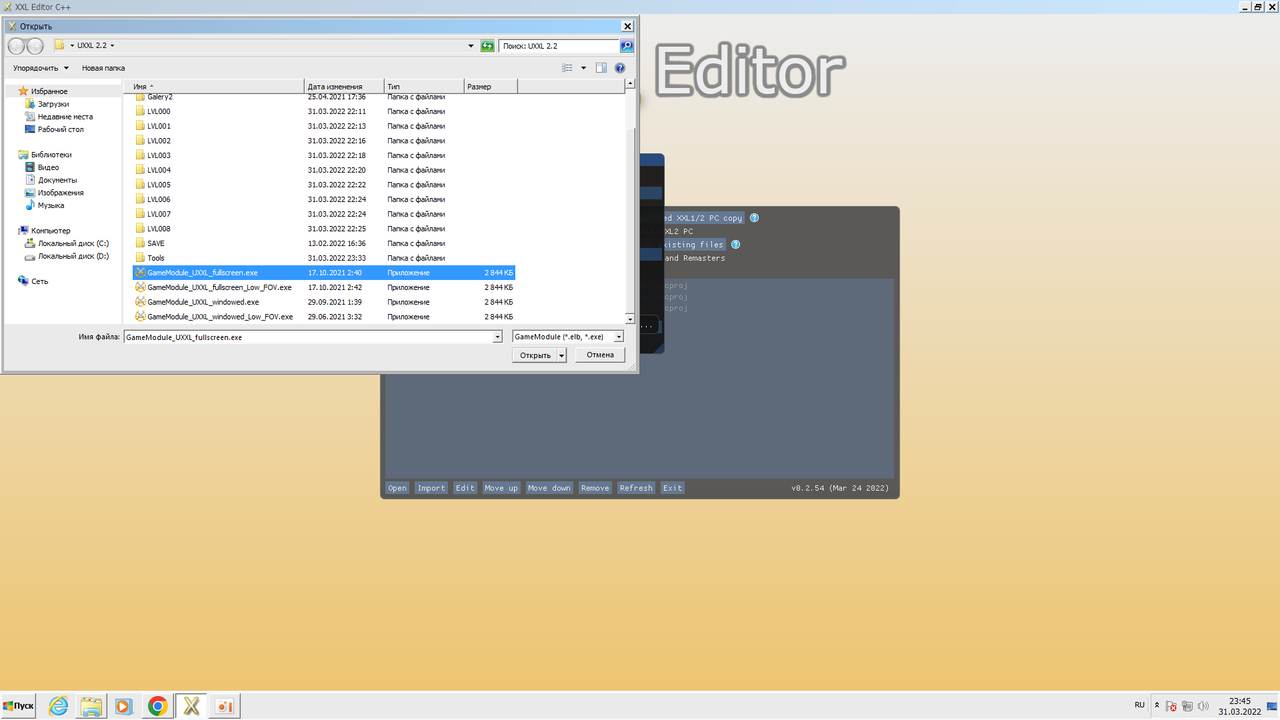Click the blue help icon in dialog toolbar
Screen dimensions: 1280x720
[620, 68]
